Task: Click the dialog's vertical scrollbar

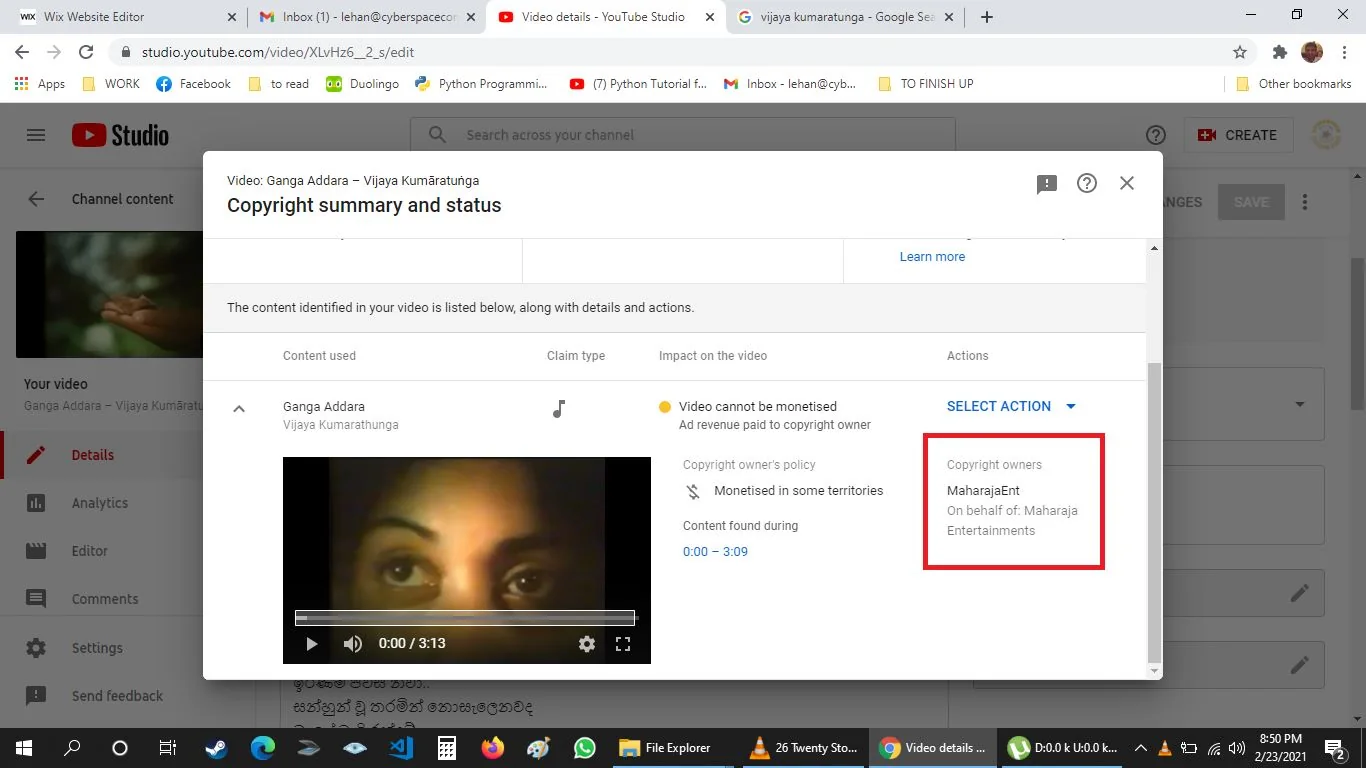Action: pos(1154,512)
